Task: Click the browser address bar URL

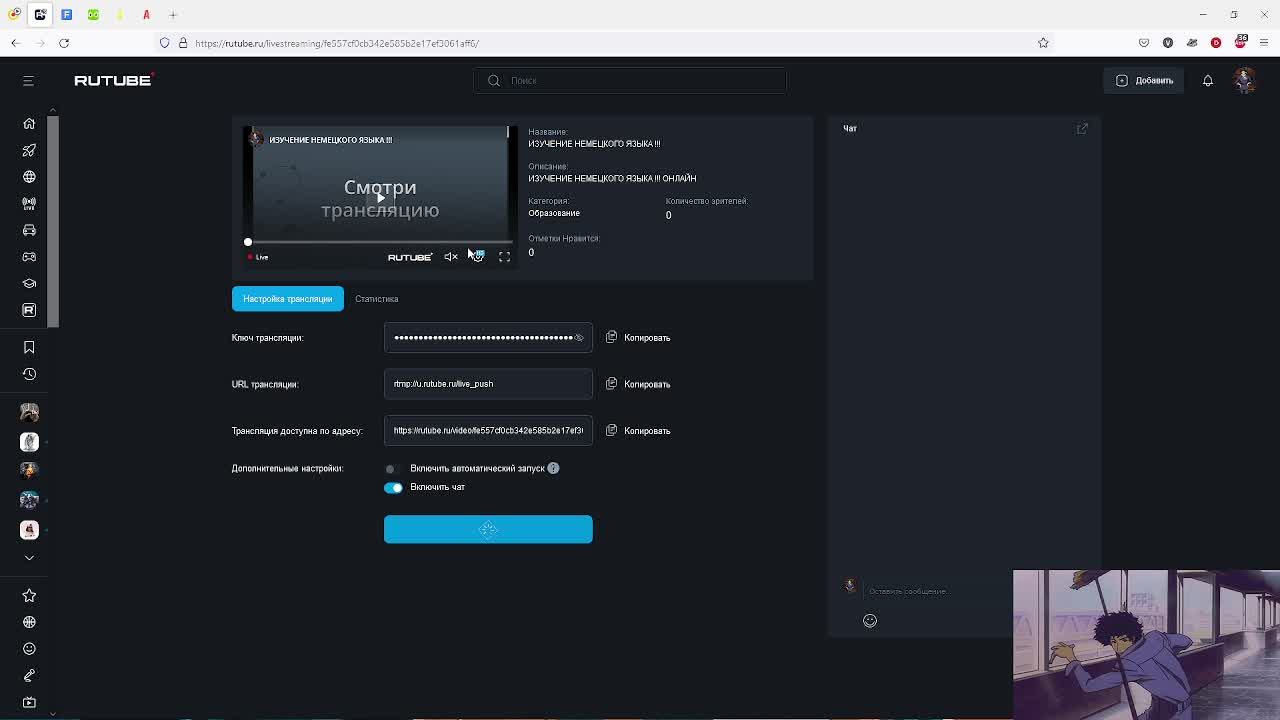Action: [337, 43]
